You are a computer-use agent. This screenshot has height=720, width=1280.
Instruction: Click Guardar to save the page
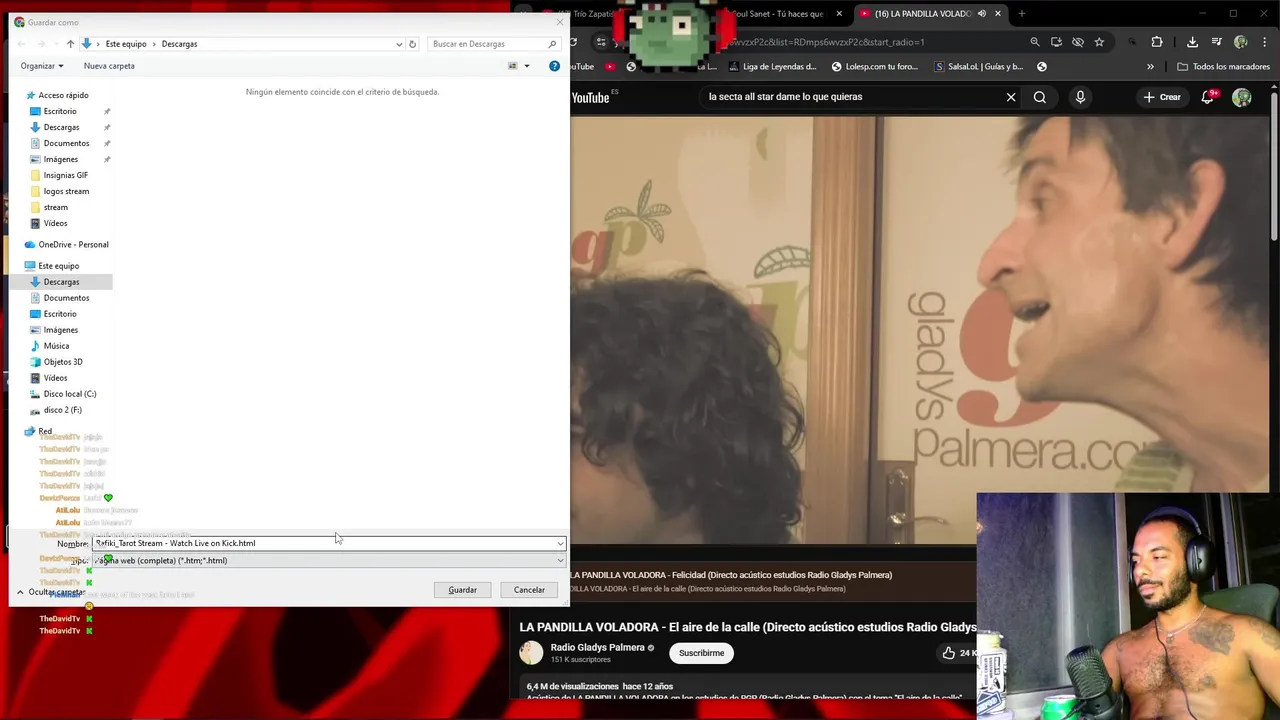point(462,590)
